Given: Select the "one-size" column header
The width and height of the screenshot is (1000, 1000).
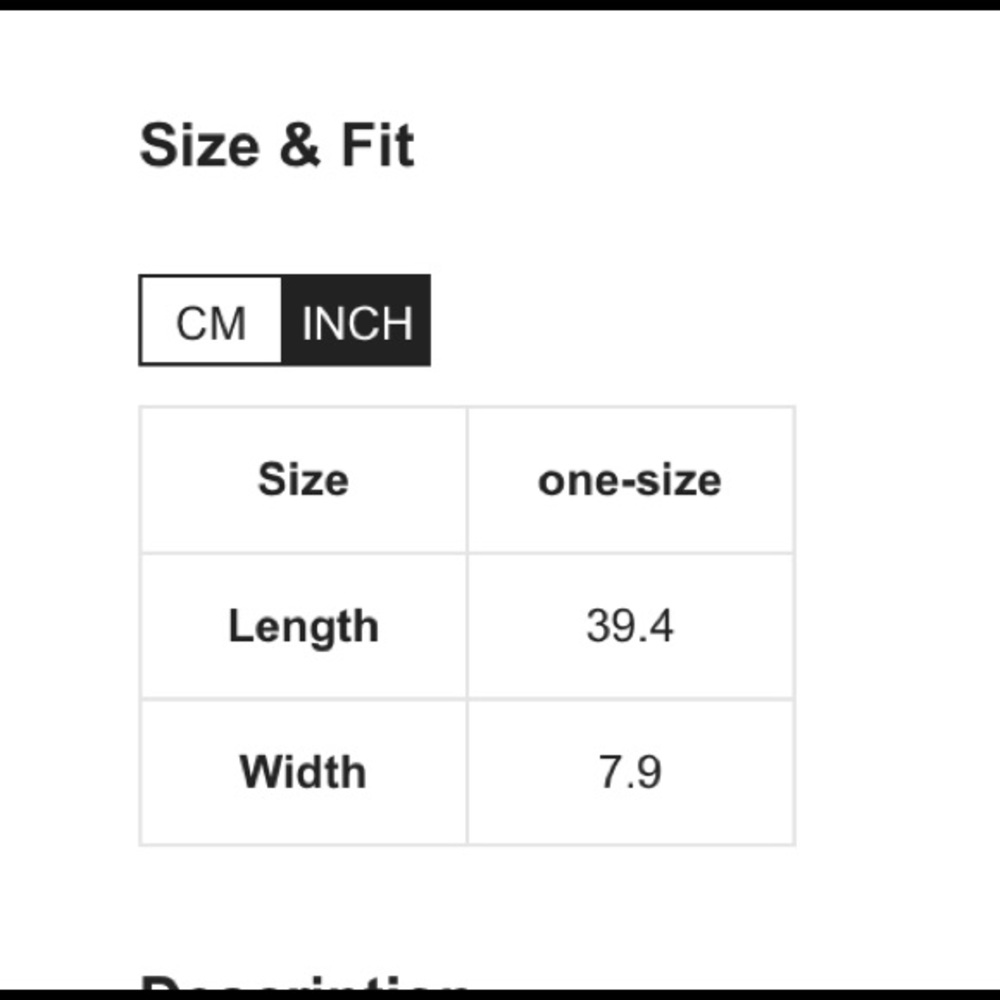Looking at the screenshot, I should [x=630, y=480].
